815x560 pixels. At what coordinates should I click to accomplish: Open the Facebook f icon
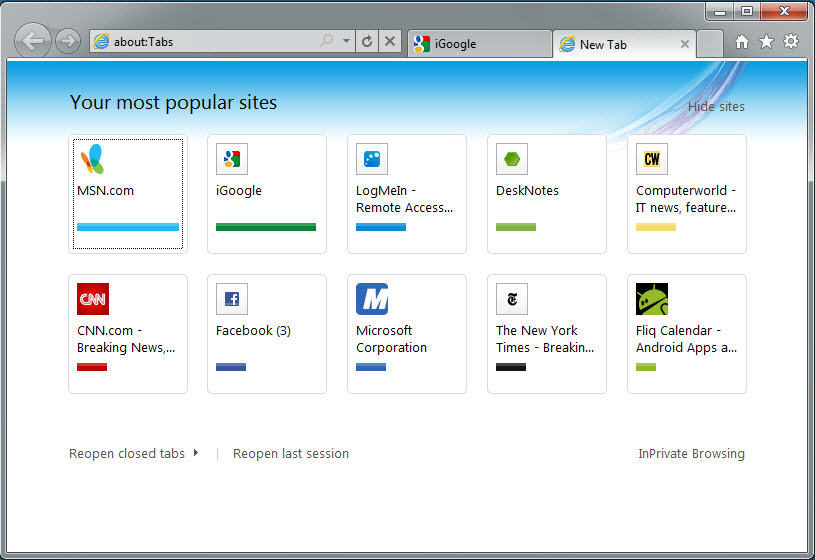tap(232, 299)
